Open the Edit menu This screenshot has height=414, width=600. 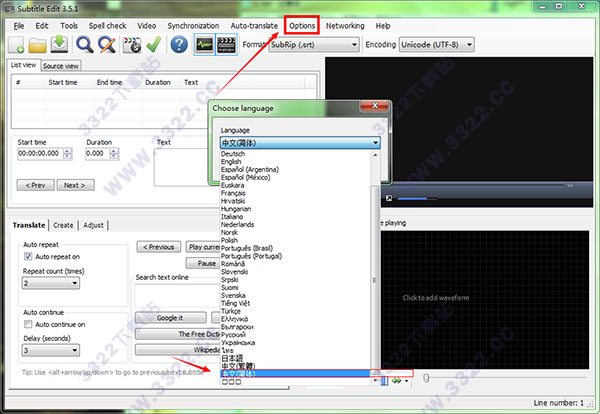click(x=42, y=26)
